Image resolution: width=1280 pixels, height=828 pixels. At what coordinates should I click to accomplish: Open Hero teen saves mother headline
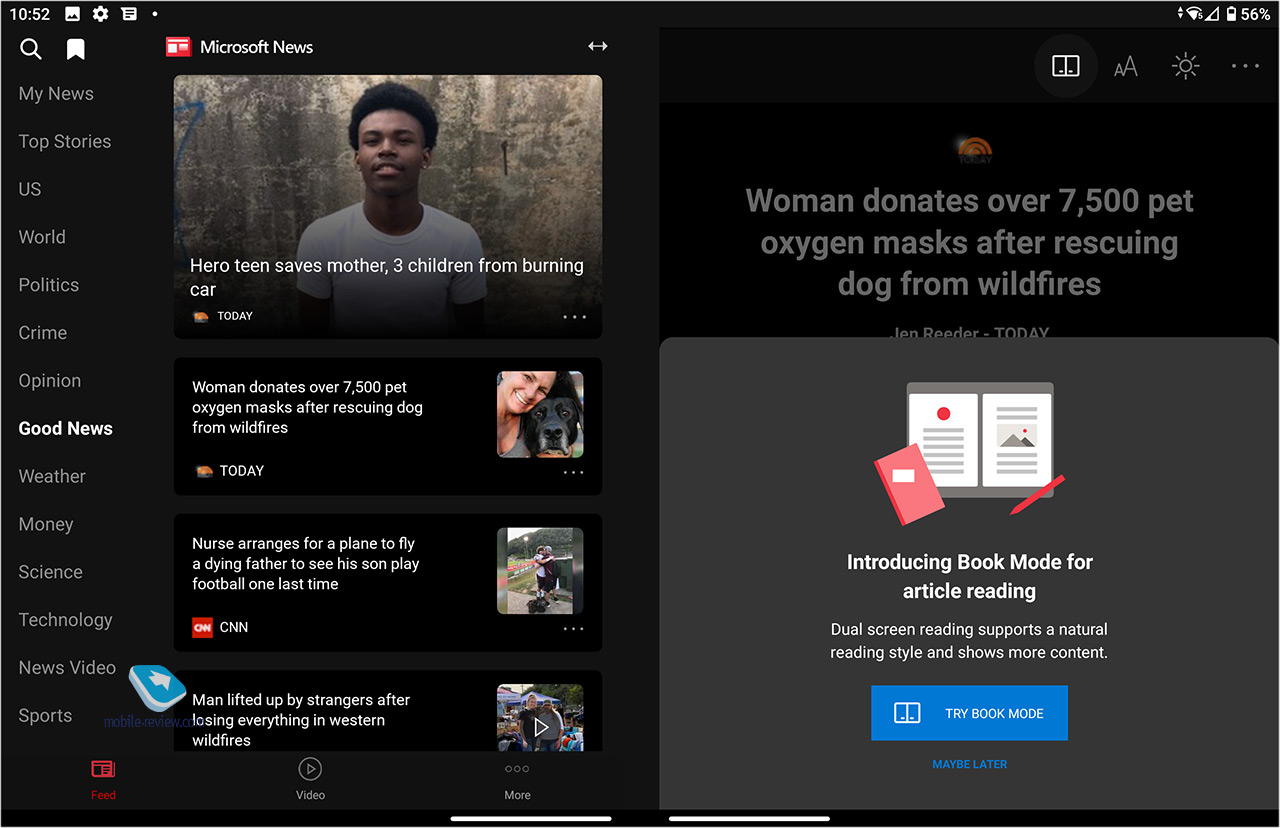[x=387, y=278]
